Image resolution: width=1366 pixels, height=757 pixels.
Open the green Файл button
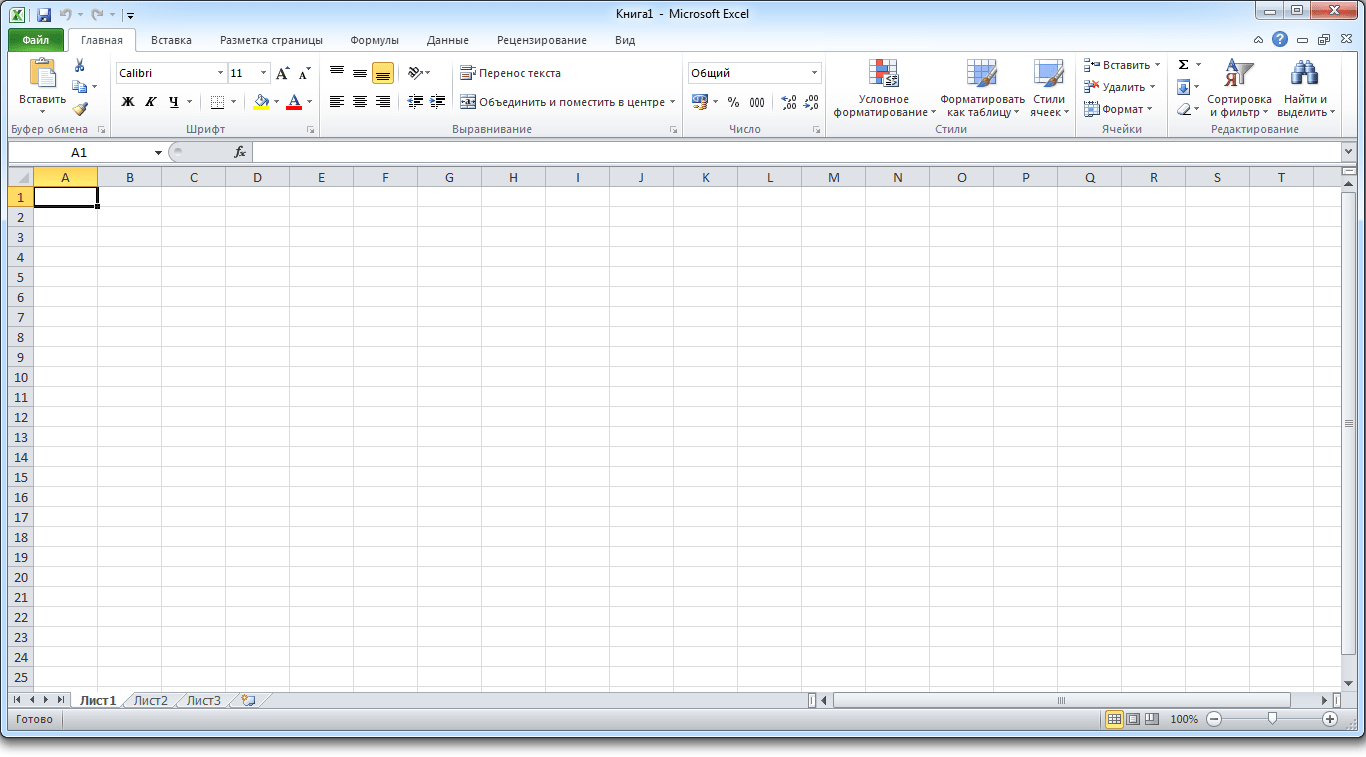pyautogui.click(x=36, y=40)
